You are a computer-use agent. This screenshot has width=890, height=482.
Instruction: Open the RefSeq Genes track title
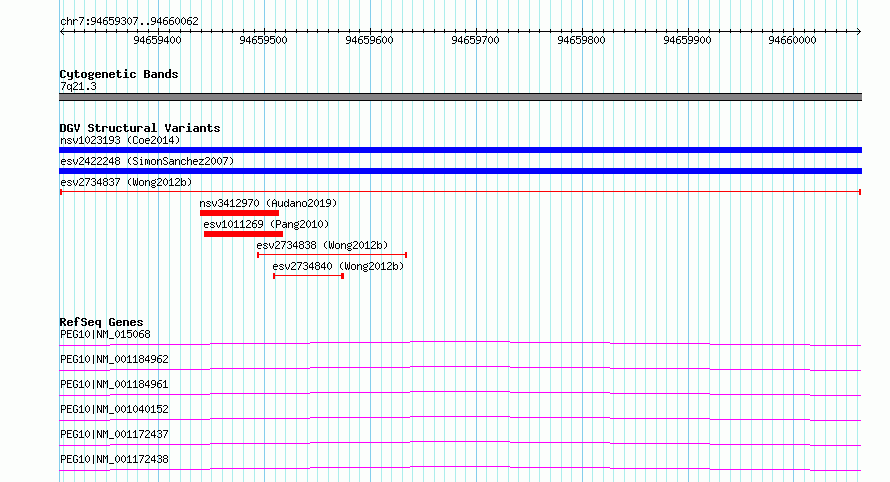coord(102,322)
